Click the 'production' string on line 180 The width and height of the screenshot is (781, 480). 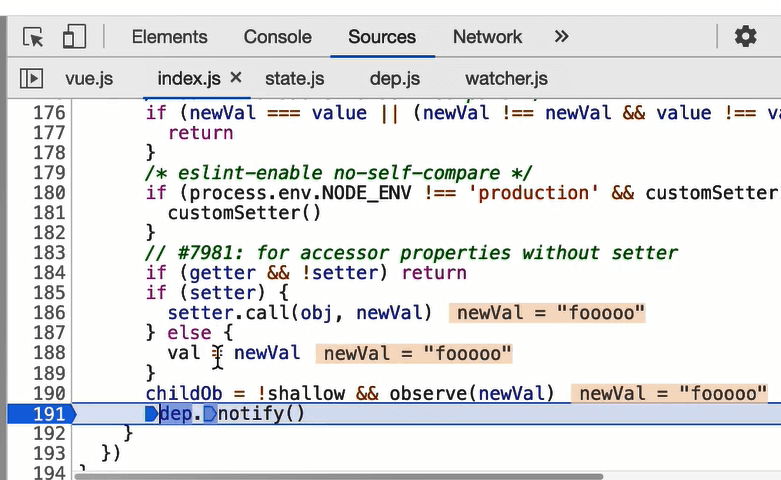coord(533,193)
